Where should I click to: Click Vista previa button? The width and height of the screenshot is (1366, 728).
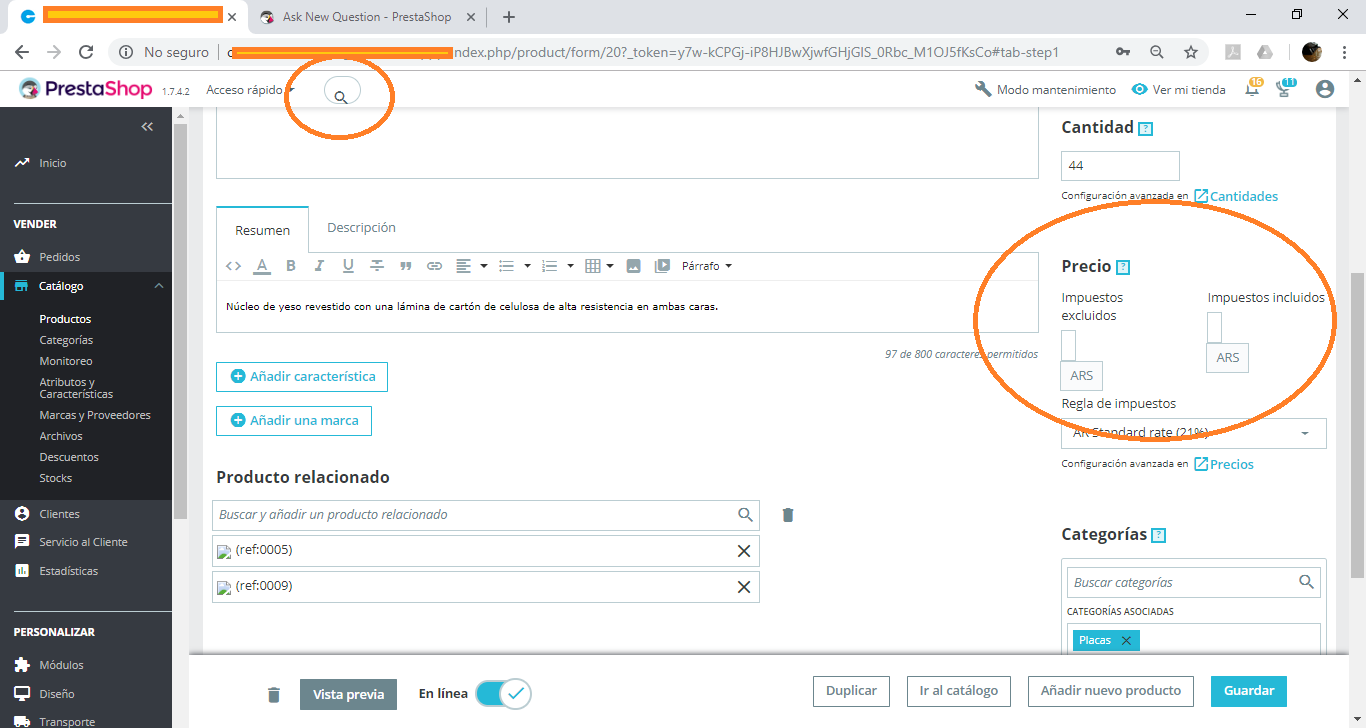(349, 695)
